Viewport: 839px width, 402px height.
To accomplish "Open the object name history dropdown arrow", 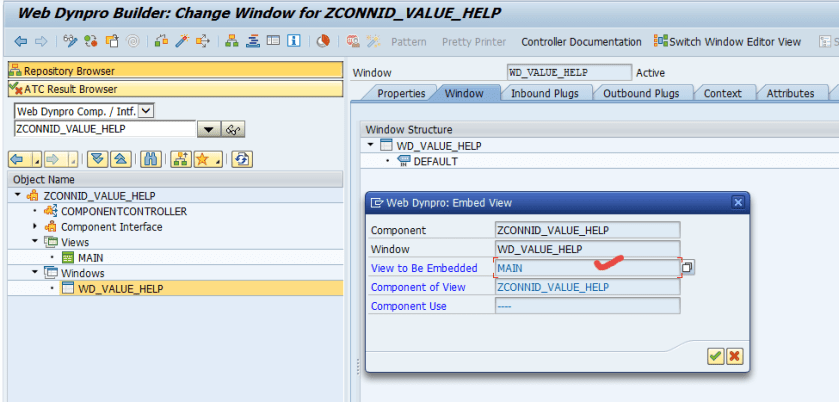I will (209, 130).
